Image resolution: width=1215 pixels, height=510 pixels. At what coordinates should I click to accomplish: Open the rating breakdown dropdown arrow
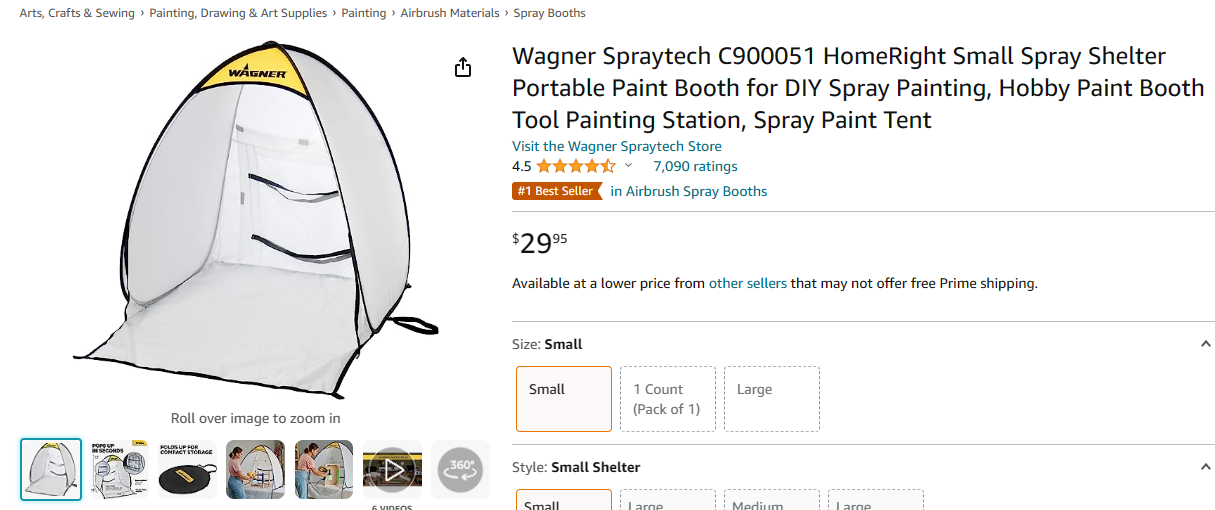[x=629, y=166]
